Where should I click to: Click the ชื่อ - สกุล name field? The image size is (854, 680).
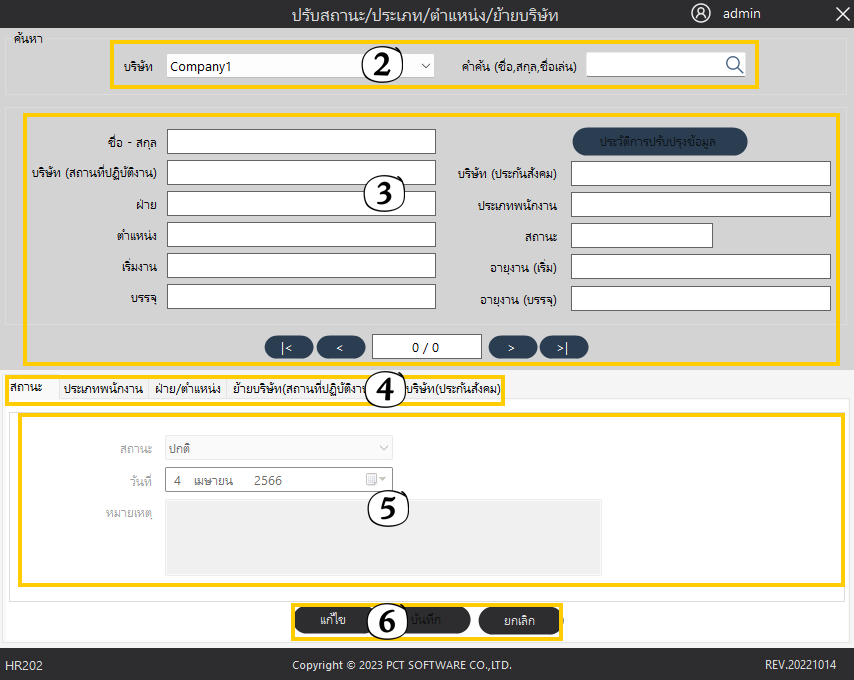(301, 142)
